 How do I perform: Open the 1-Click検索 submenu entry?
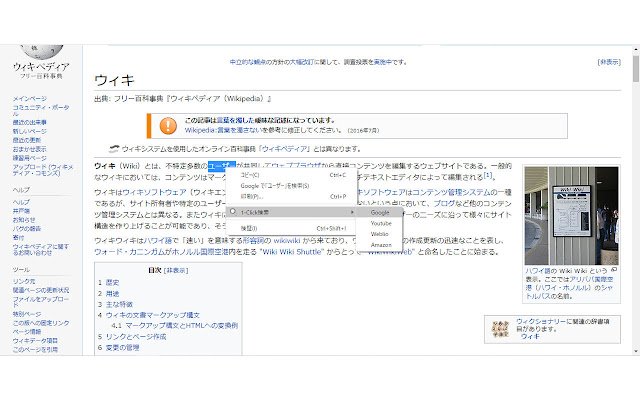(x=291, y=212)
